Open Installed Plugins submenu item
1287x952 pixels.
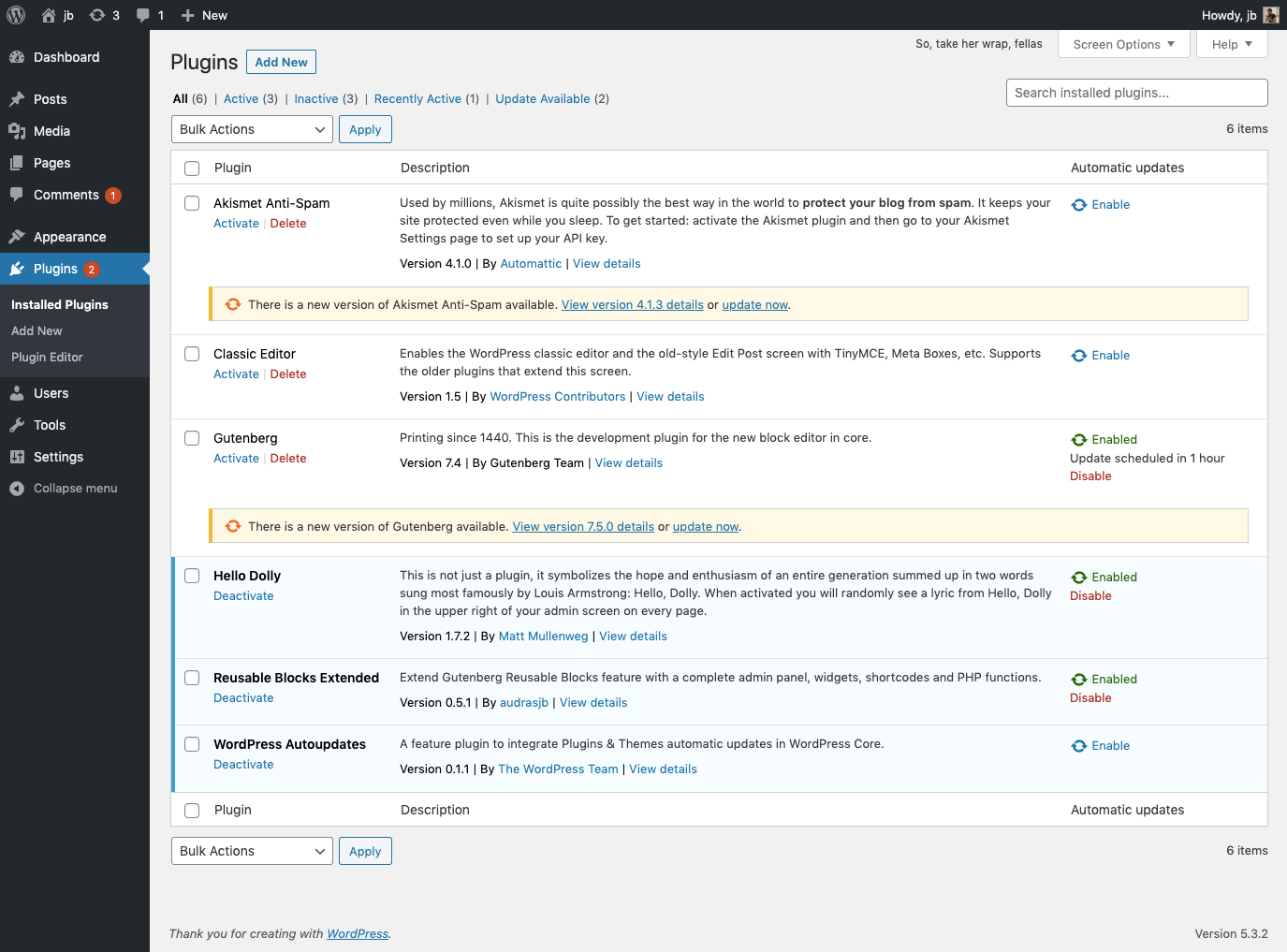(x=60, y=304)
